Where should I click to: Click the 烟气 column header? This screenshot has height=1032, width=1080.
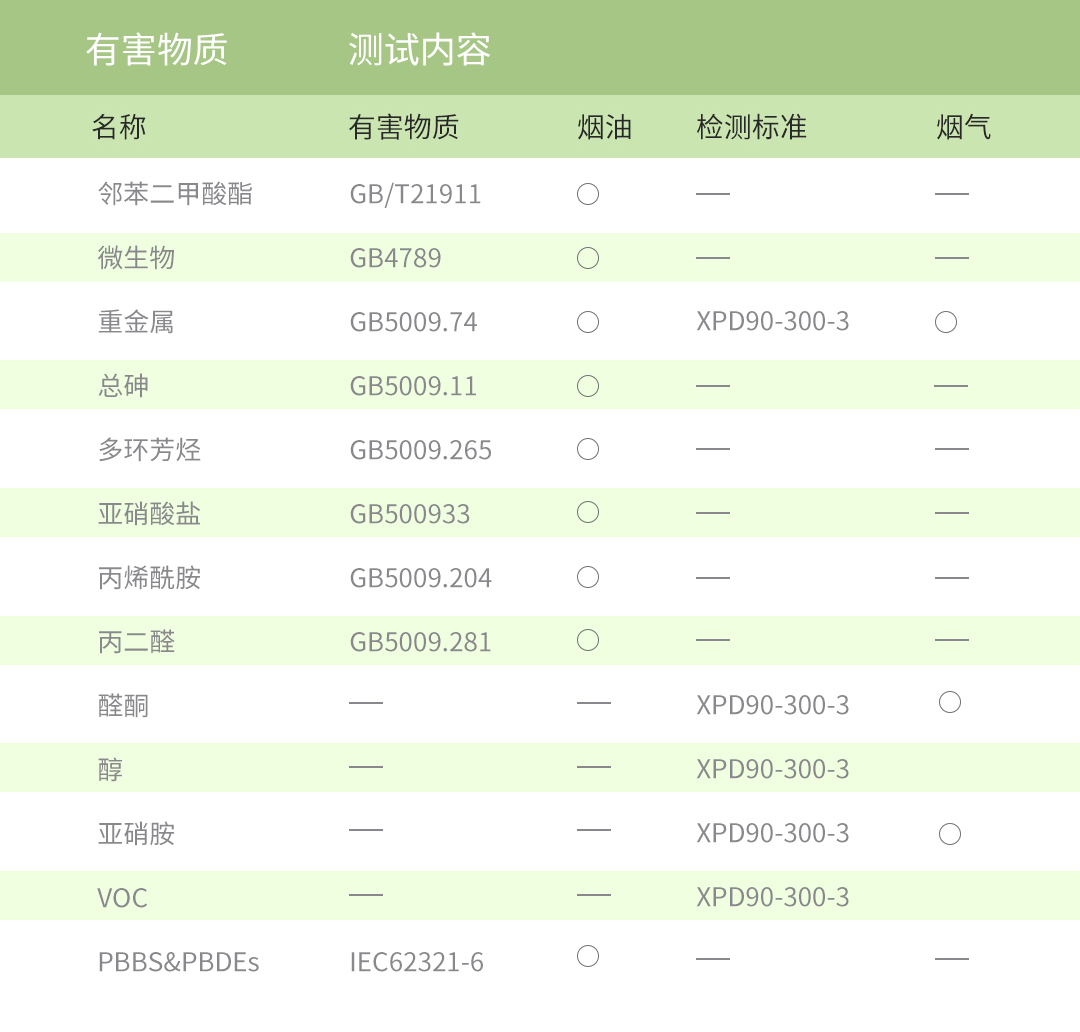coord(963,127)
